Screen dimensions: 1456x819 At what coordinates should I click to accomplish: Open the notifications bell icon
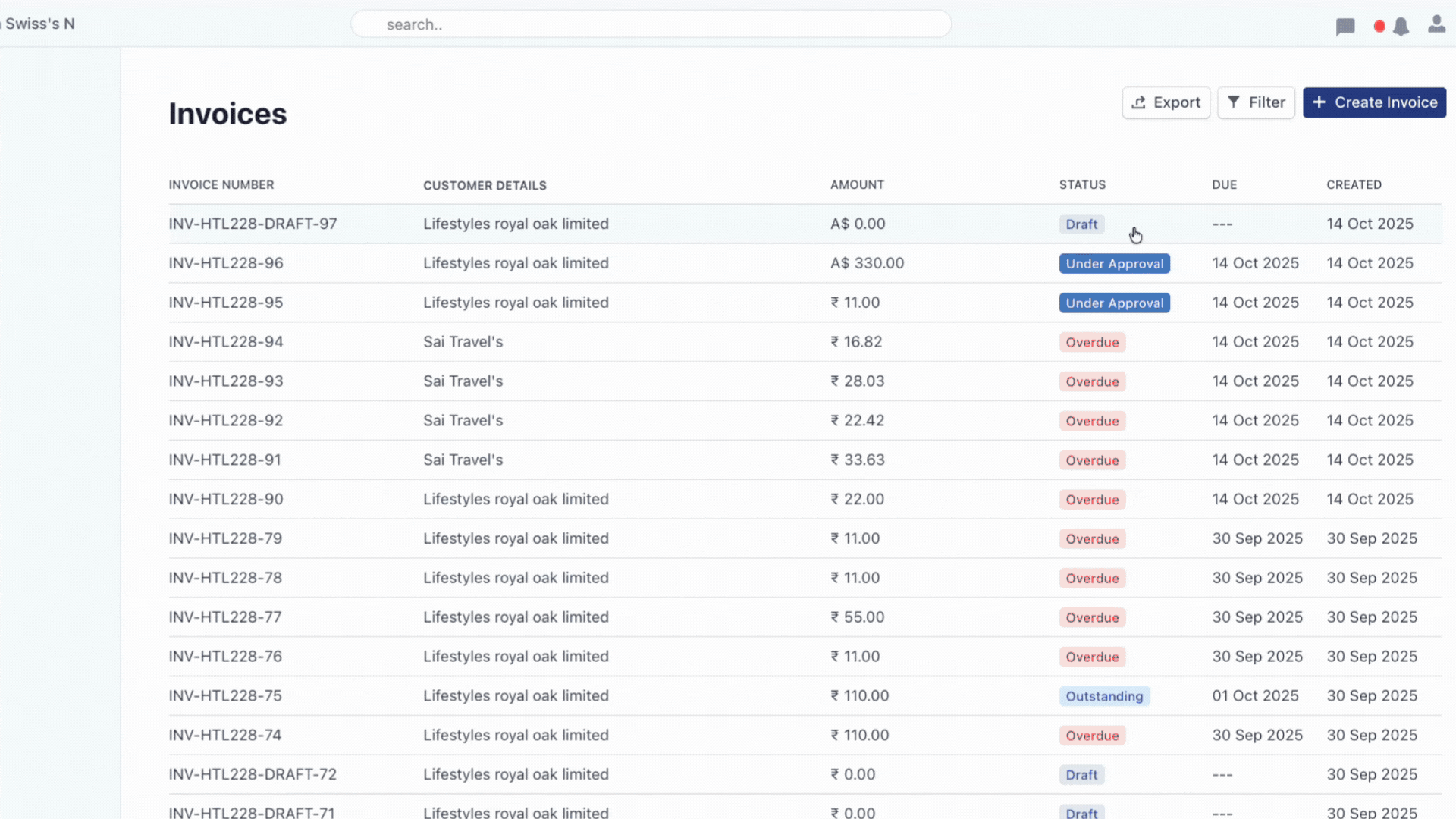1401,27
